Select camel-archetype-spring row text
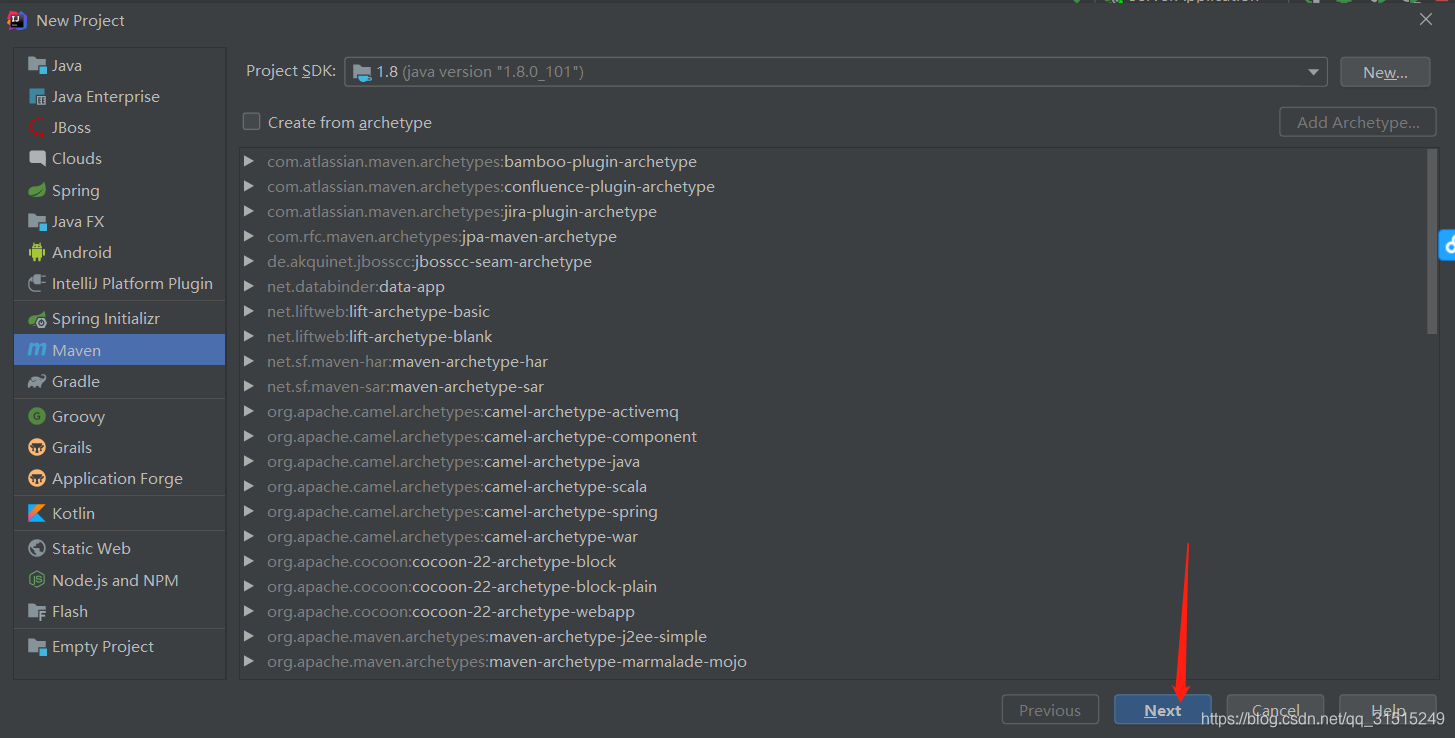Screen dimensions: 1455x738 pyautogui.click(x=462, y=511)
